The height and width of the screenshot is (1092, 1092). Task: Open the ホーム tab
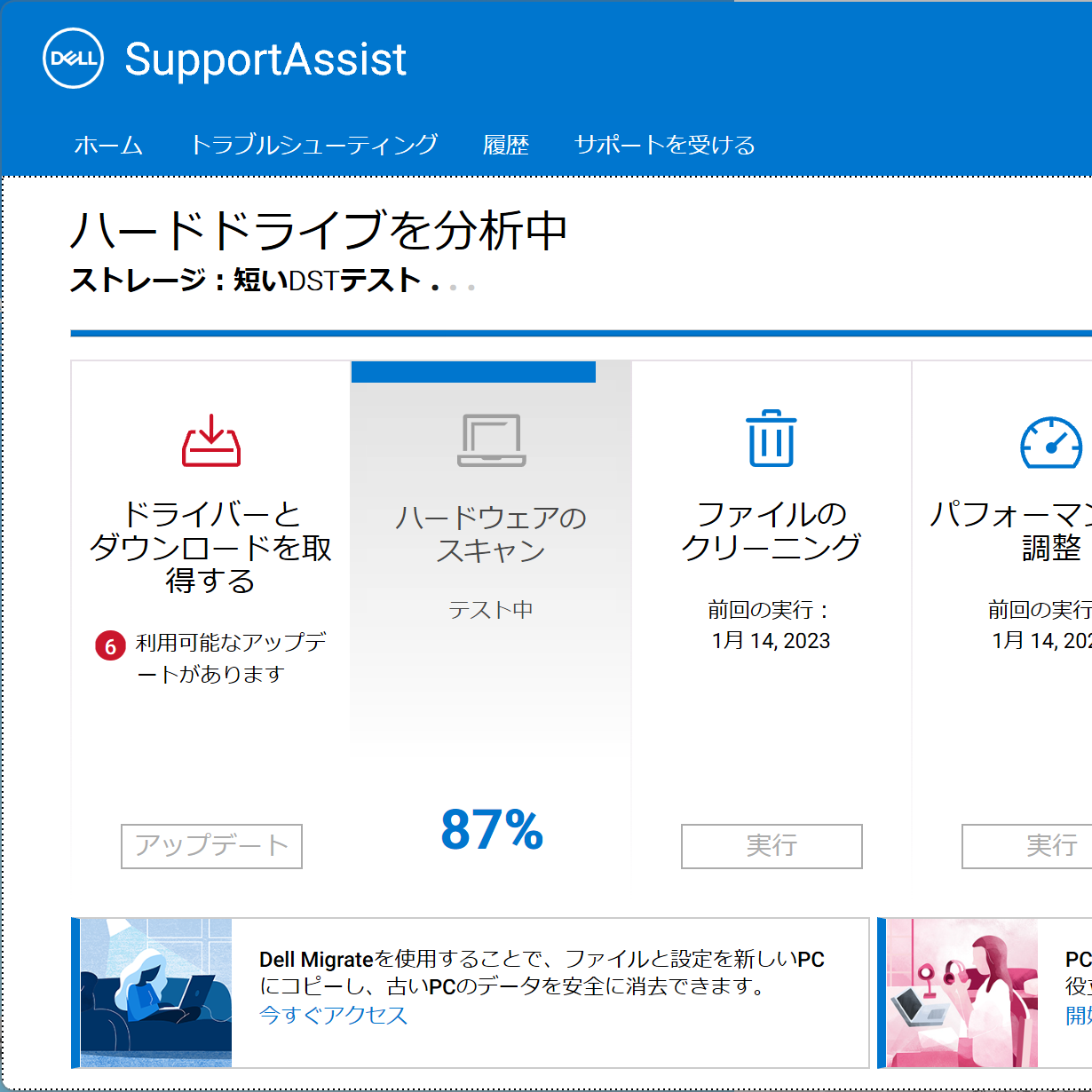pos(108,145)
